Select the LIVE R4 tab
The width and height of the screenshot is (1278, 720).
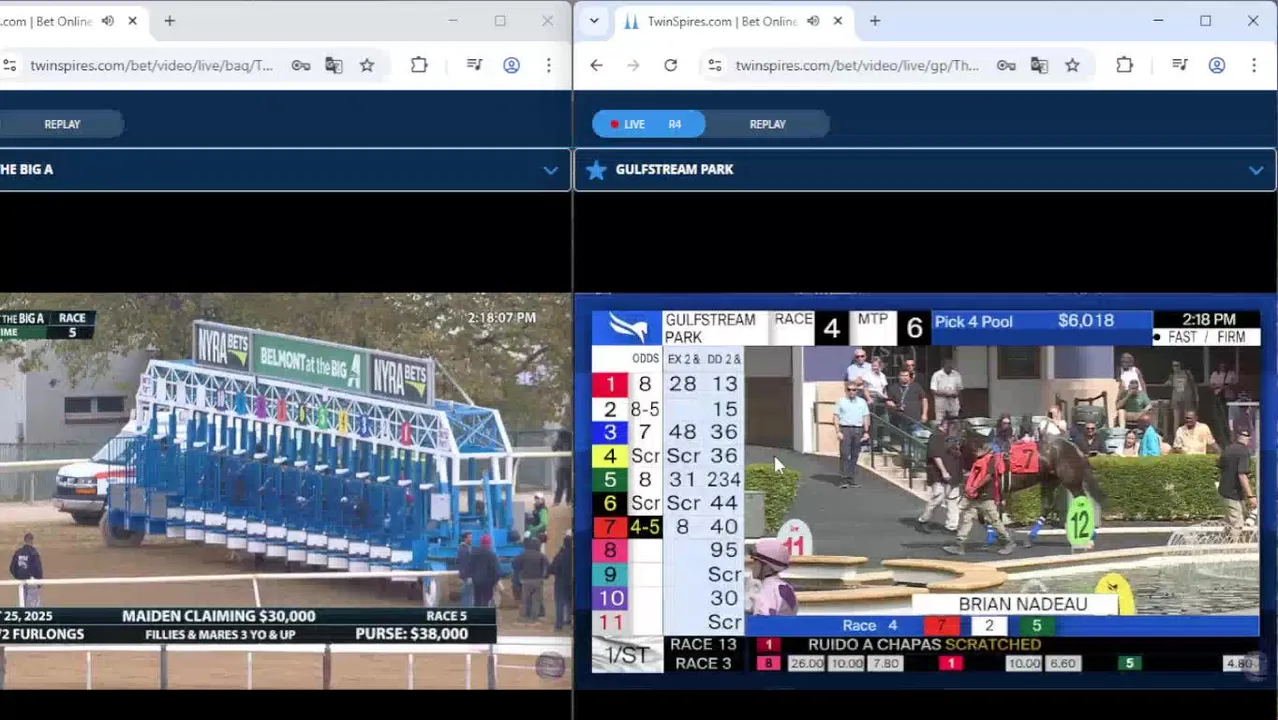pos(648,124)
